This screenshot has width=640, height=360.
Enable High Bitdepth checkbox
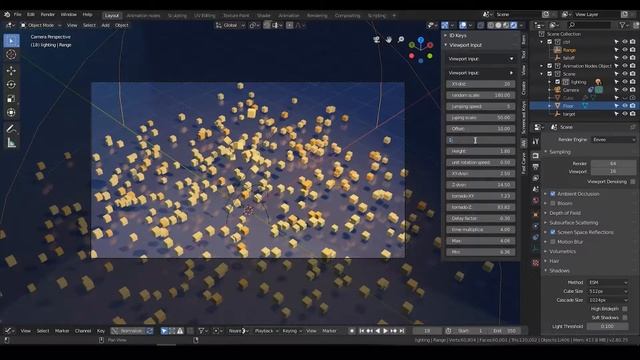coord(624,309)
